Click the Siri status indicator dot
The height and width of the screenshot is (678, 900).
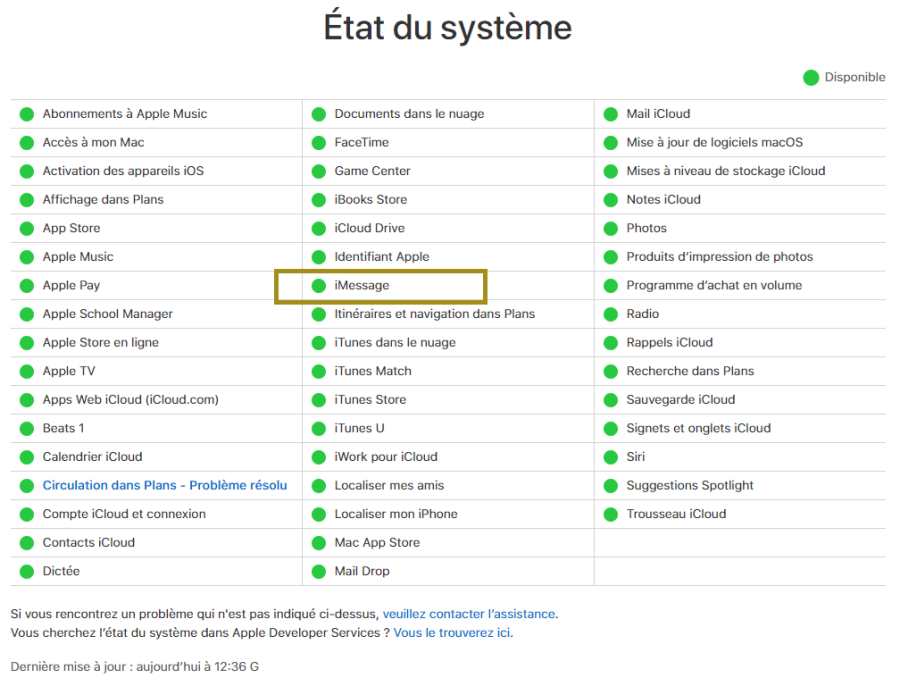[x=611, y=458]
